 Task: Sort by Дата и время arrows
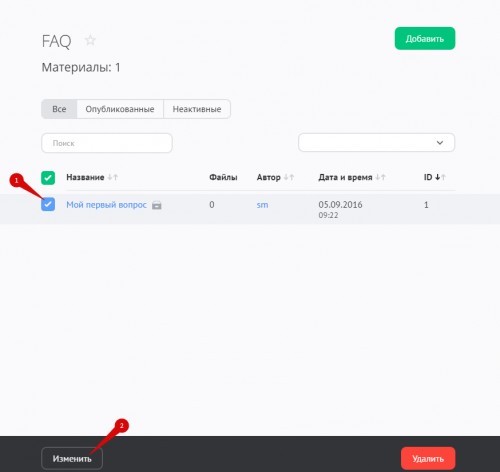pyautogui.click(x=380, y=177)
